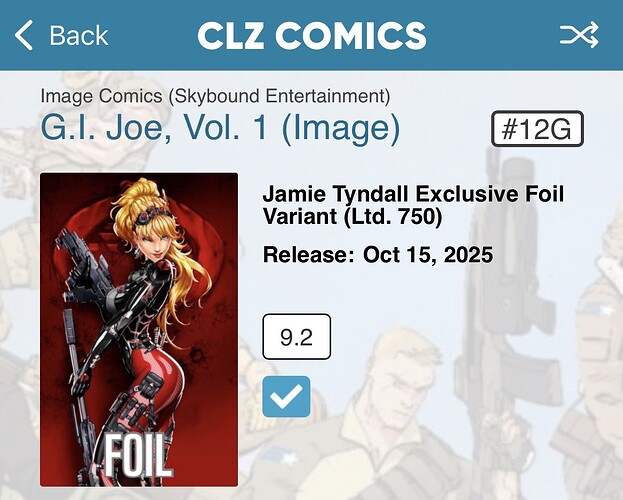623x500 pixels.
Task: Click the blue header bar beside the title
Action: [493, 35]
